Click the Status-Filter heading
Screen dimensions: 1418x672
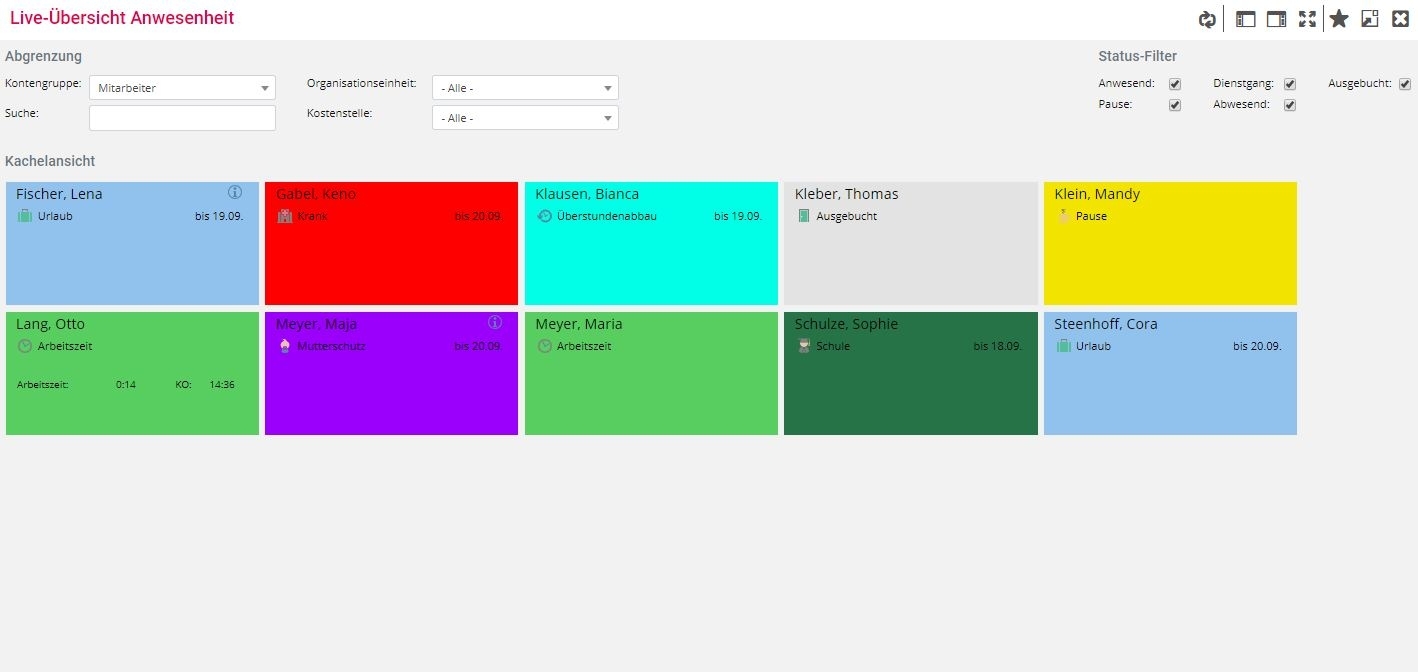pyautogui.click(x=1137, y=57)
